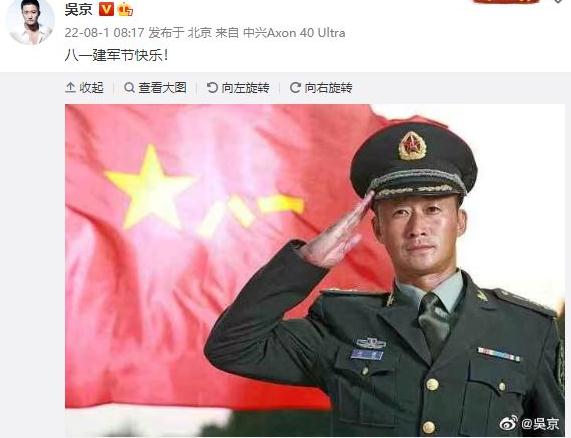Click the counterclockwise rotate arrow icon
This screenshot has height=438, width=571.
[212, 88]
